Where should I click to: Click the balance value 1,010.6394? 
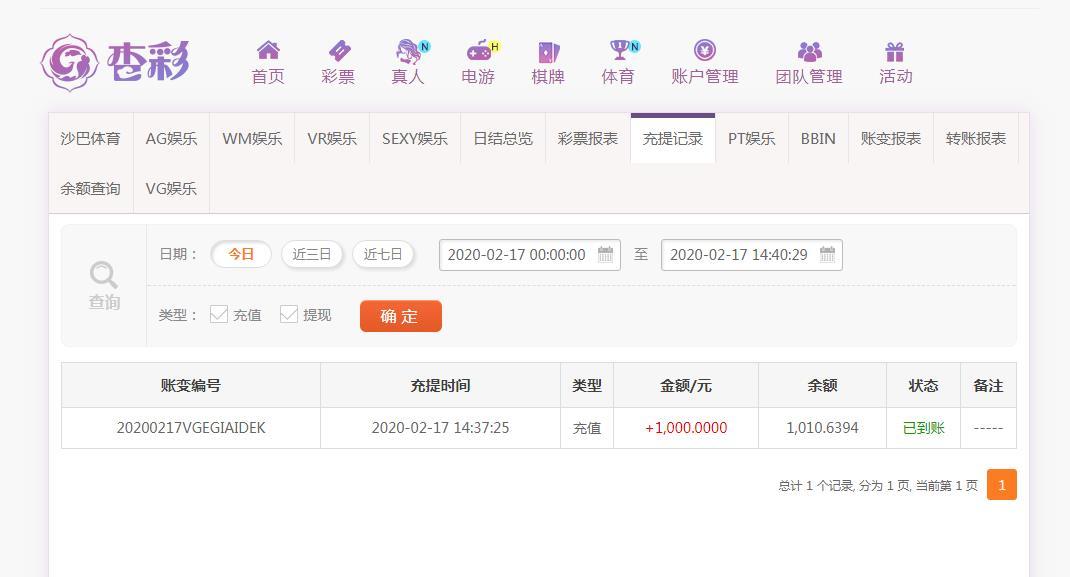822,428
